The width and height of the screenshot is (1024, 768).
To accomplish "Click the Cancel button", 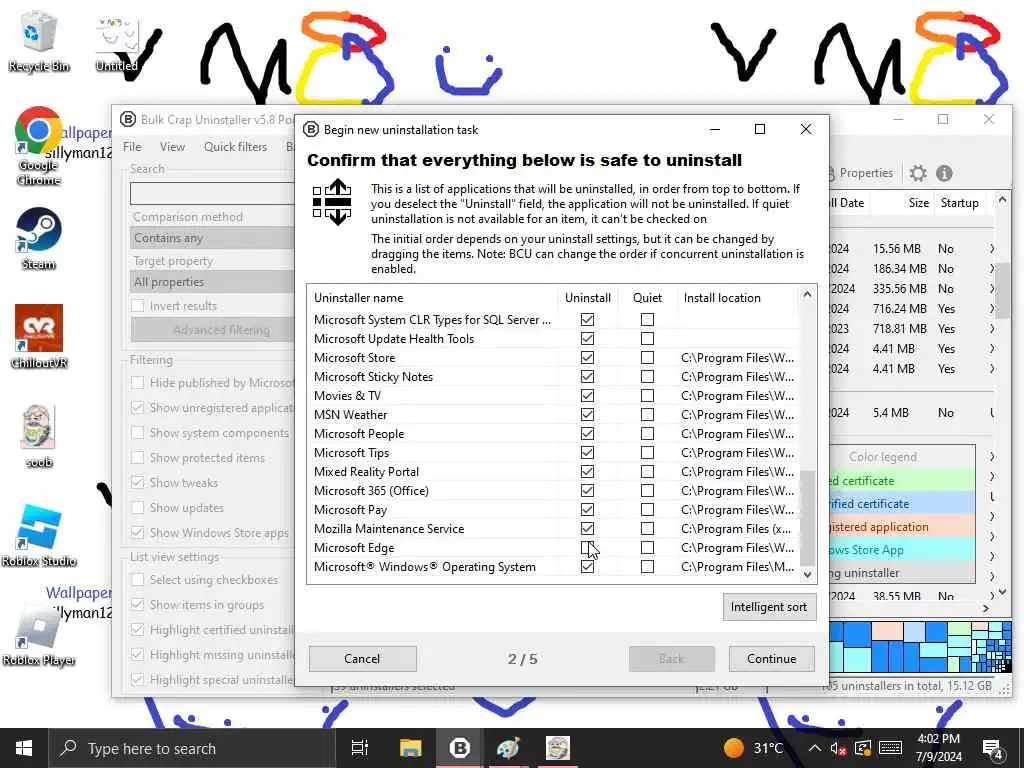I will [x=362, y=658].
